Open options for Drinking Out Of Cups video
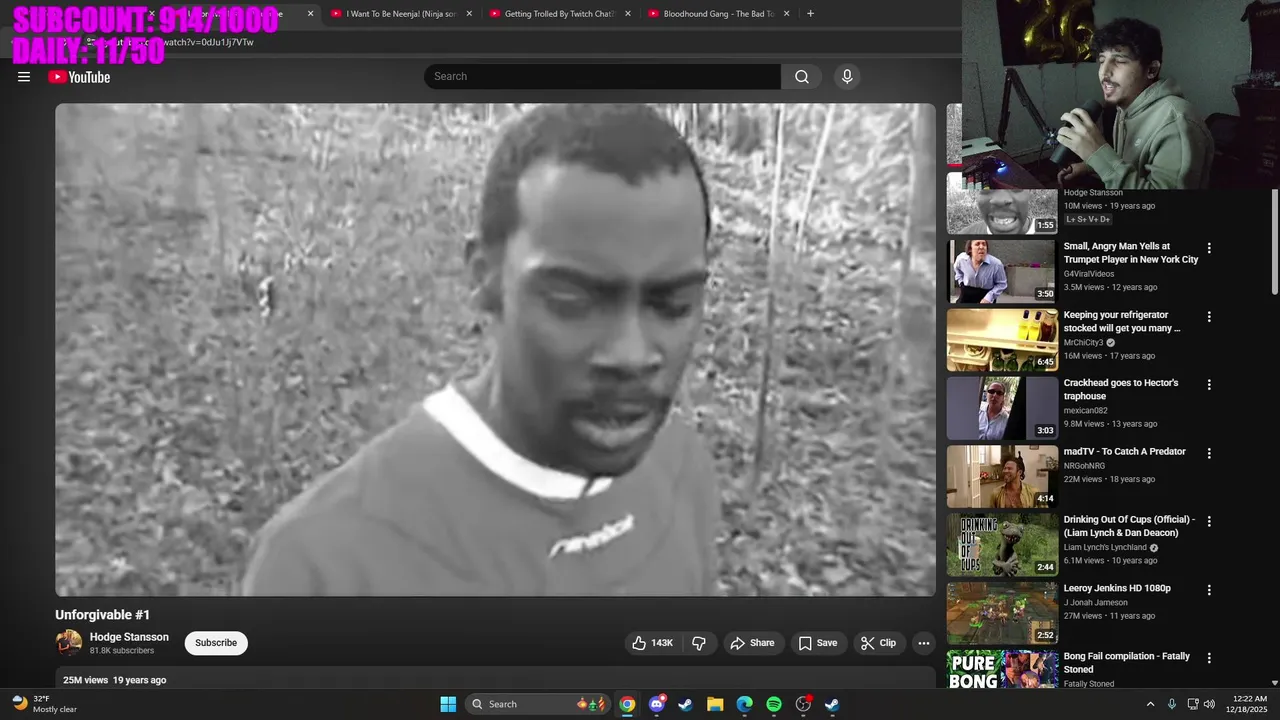1280x720 pixels. tap(1209, 522)
